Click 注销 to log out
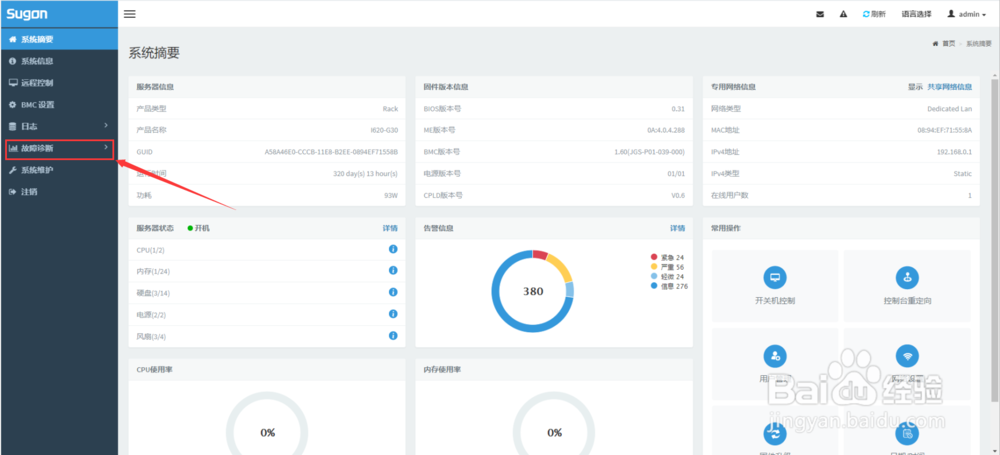Screen dimensions: 1000x455 59,191
